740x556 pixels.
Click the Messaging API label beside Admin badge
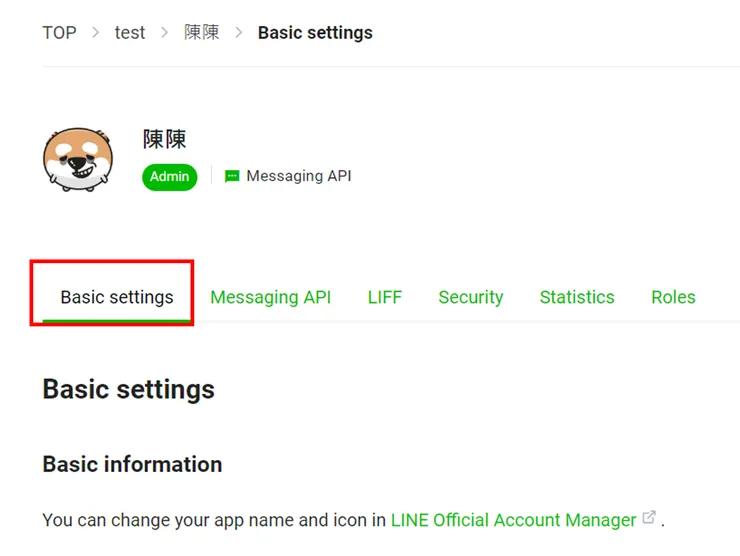click(299, 176)
